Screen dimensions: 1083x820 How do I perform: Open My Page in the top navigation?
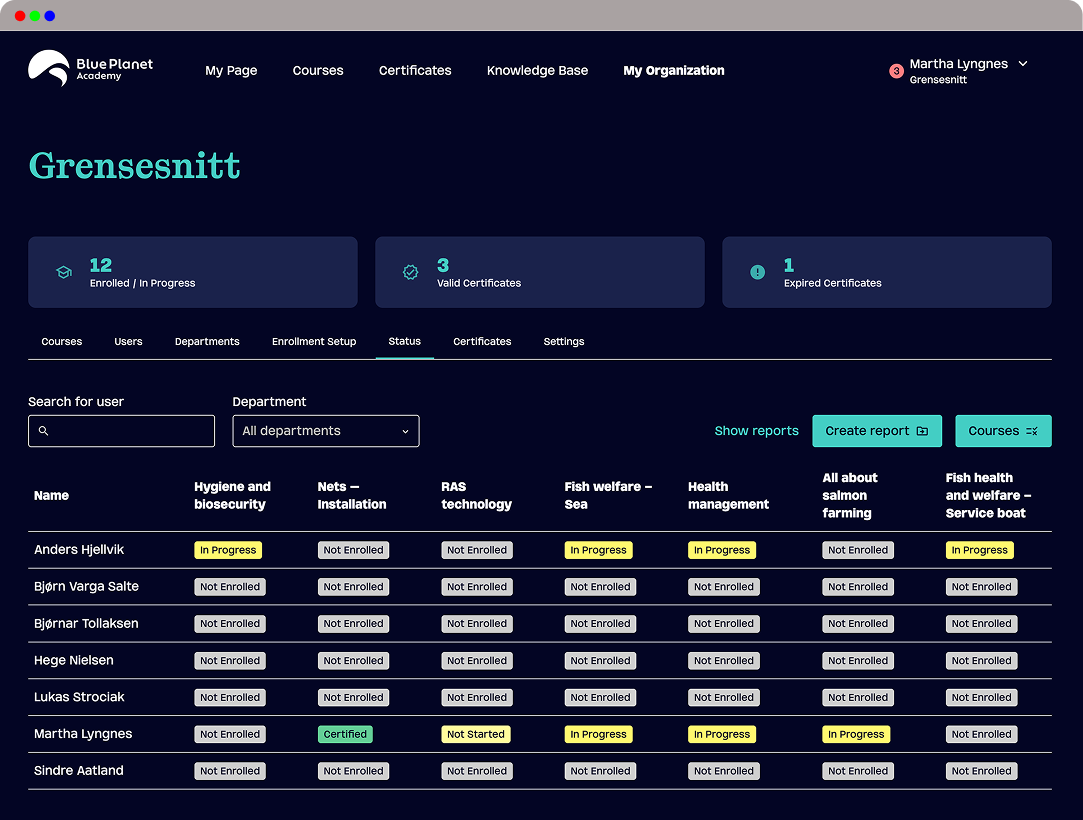click(x=231, y=70)
